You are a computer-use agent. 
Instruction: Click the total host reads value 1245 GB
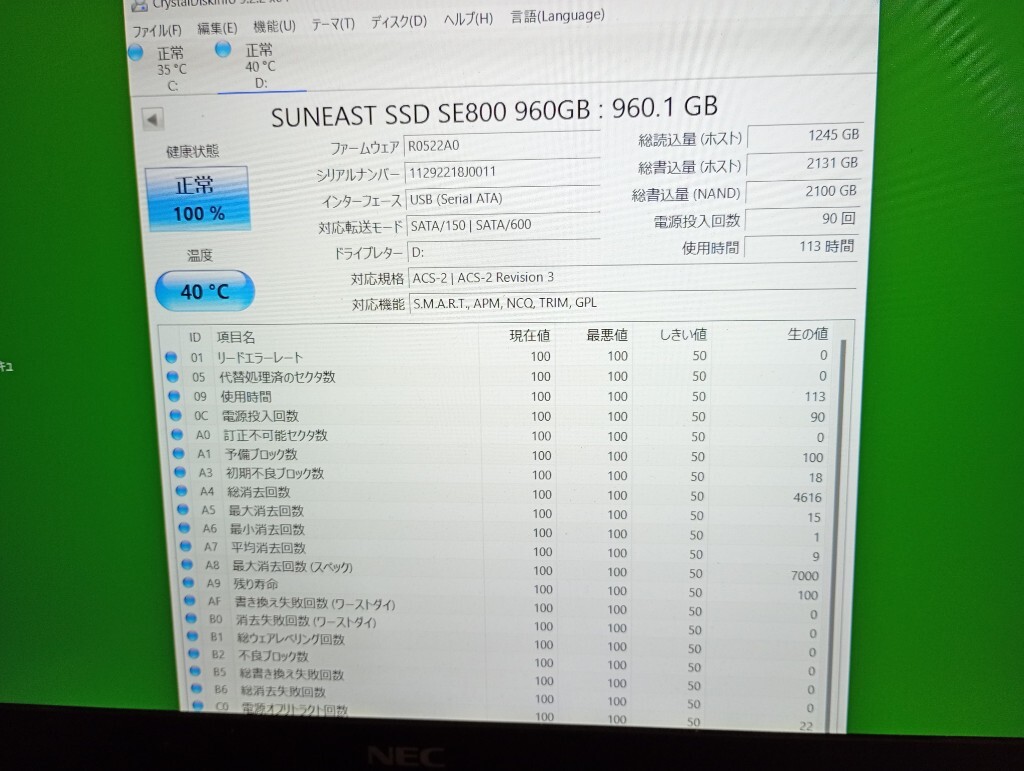(805, 135)
